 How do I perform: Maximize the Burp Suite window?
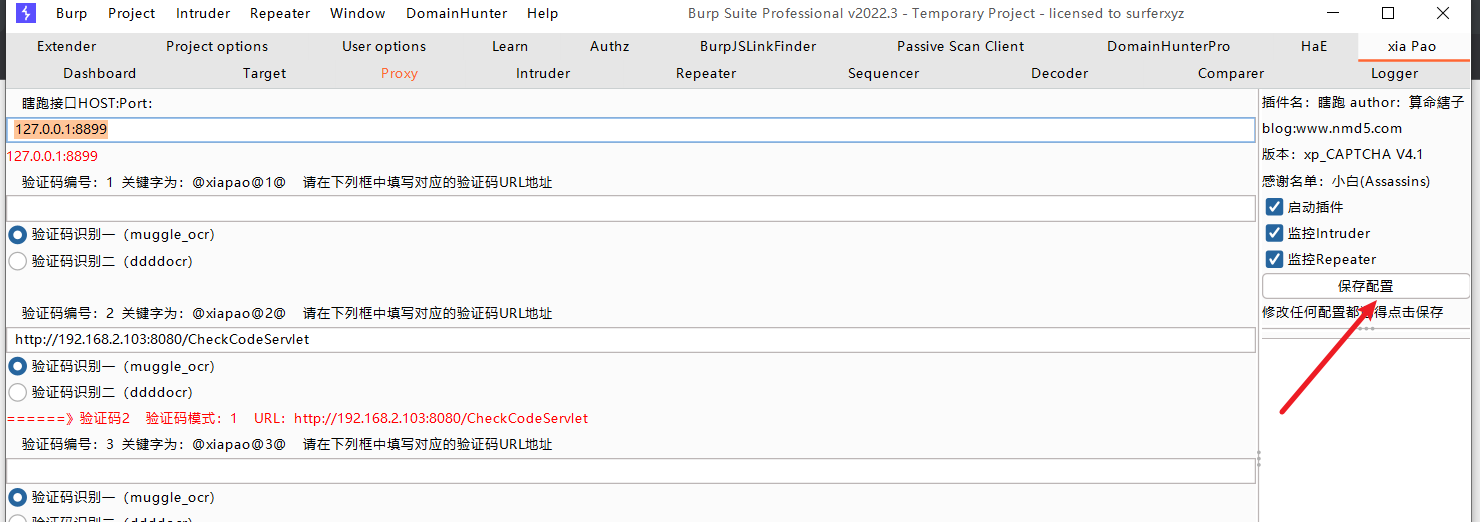1388,13
